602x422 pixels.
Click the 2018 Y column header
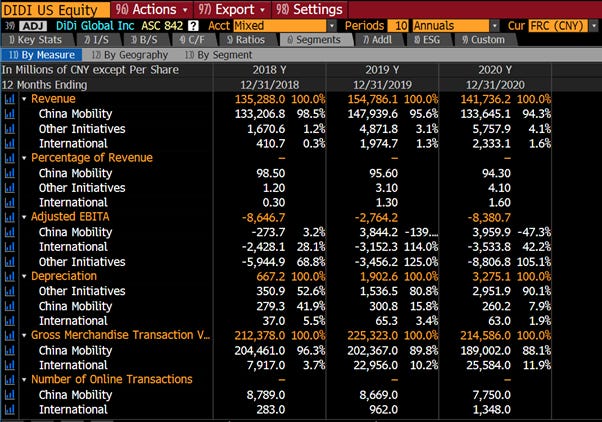(x=269, y=70)
